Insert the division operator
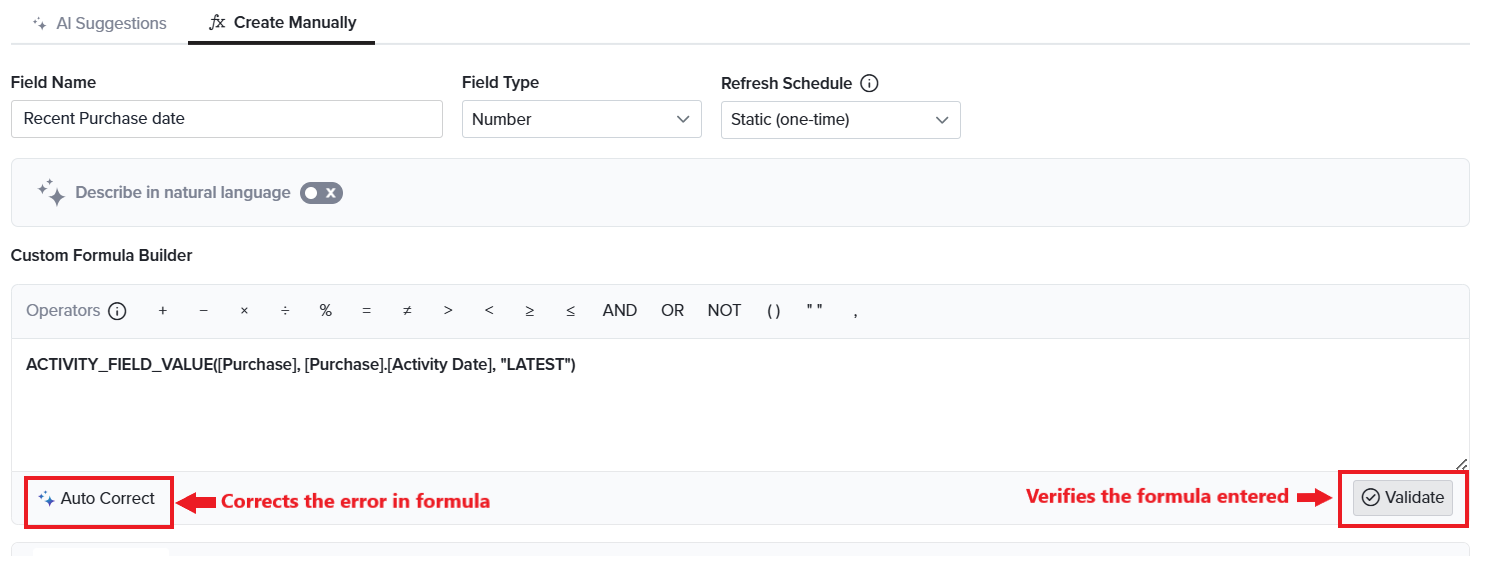The height and width of the screenshot is (561, 1486). click(285, 311)
